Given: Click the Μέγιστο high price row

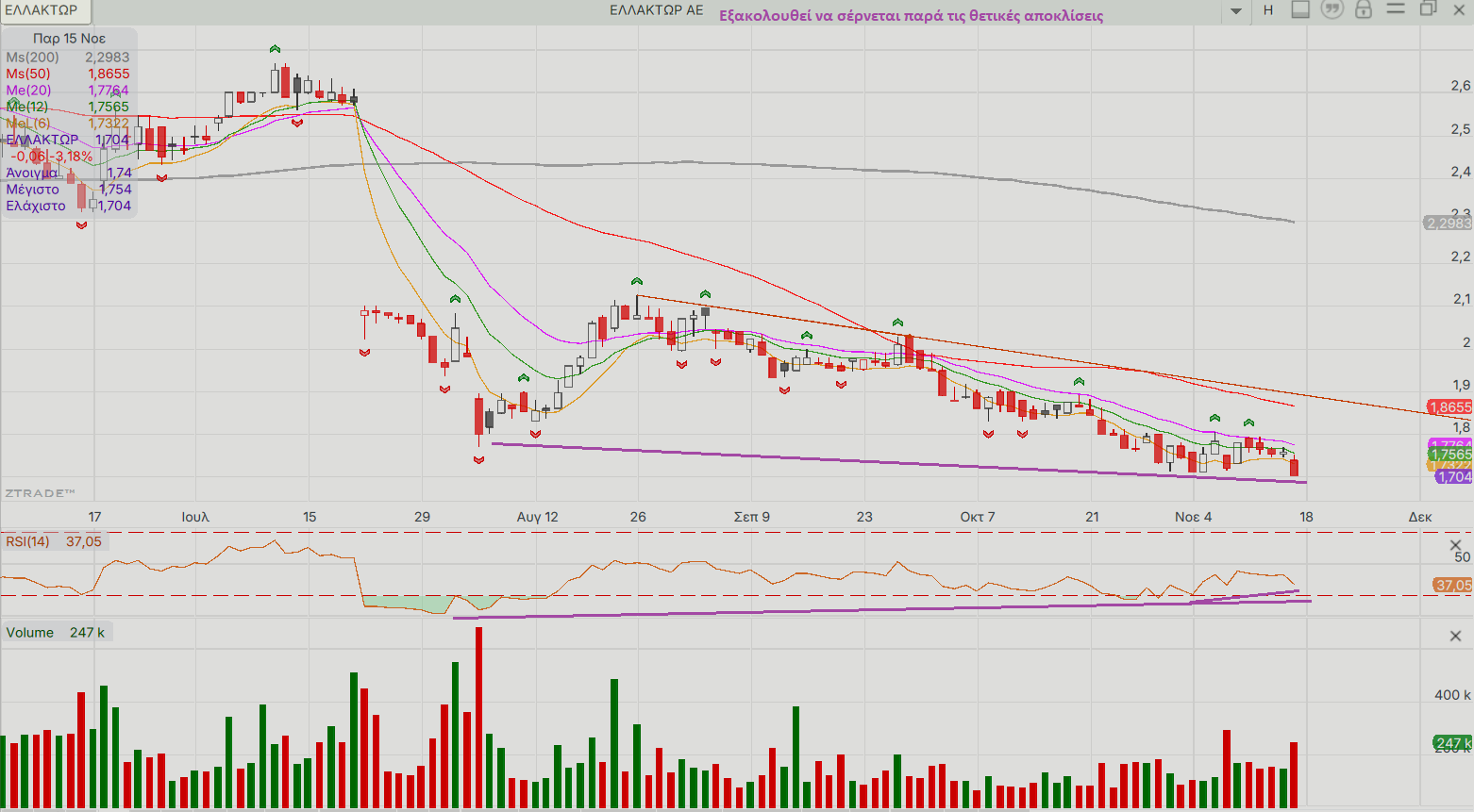Looking at the screenshot, I should (x=68, y=190).
